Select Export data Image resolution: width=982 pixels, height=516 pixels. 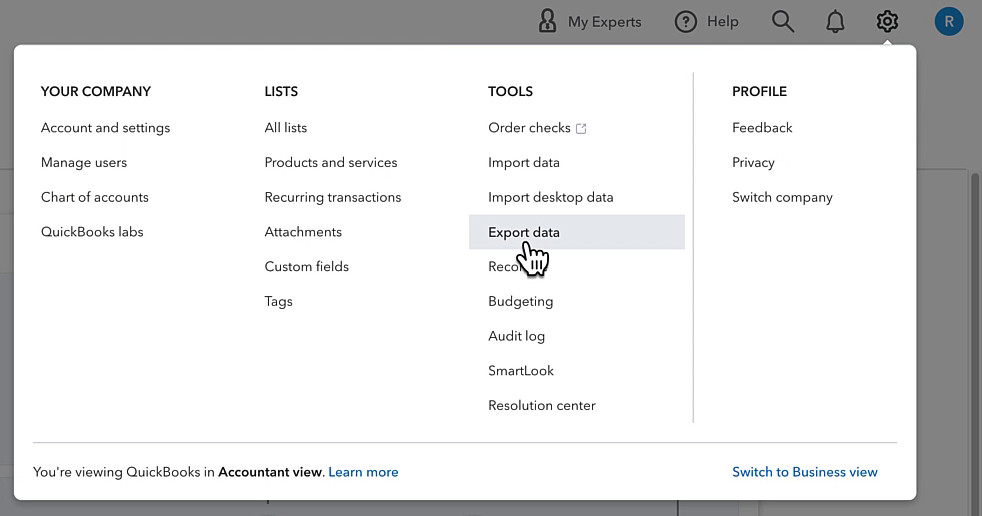coord(577,232)
